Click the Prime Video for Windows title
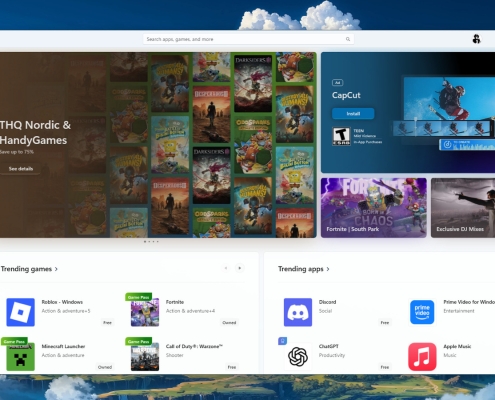495x400 pixels. click(469, 302)
